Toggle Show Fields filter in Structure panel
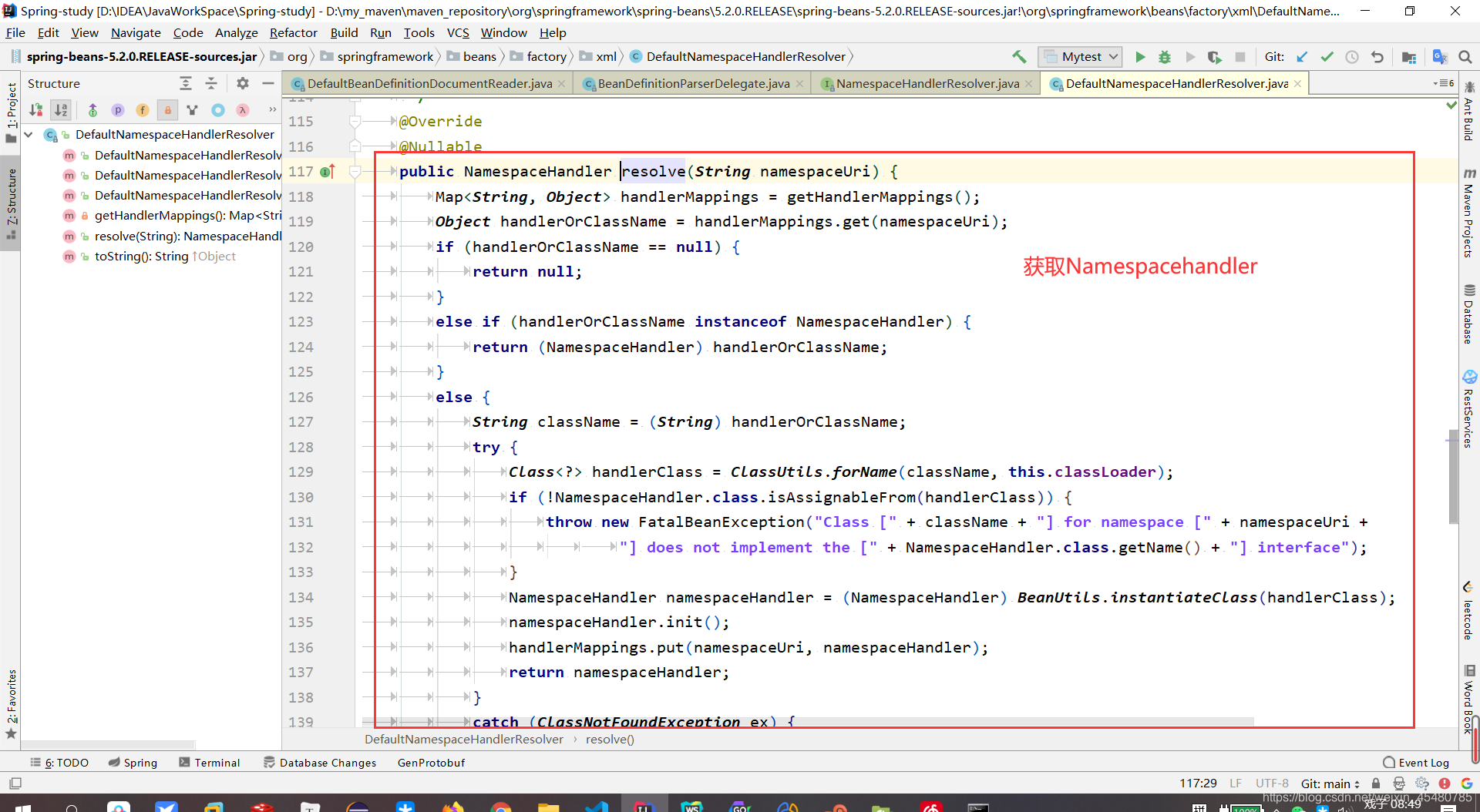The image size is (1480, 812). click(143, 110)
